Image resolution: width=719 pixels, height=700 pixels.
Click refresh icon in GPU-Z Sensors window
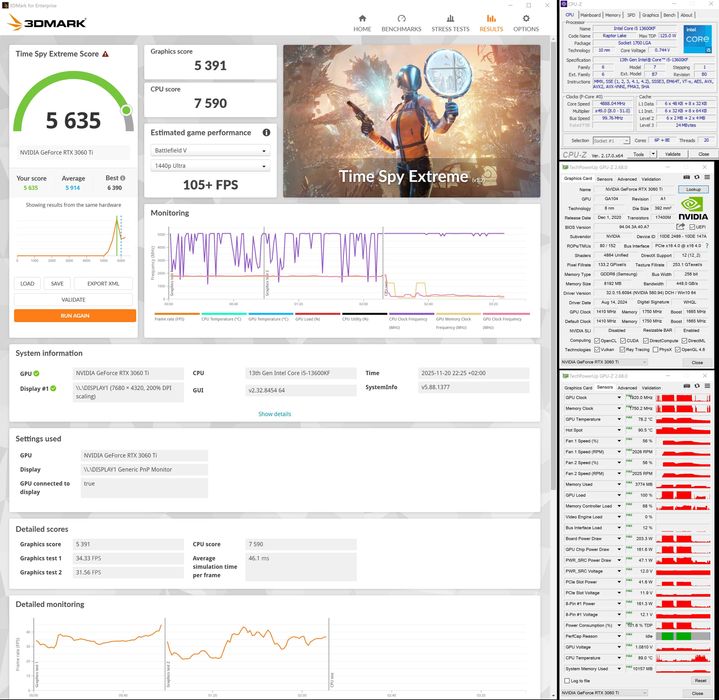697,386
